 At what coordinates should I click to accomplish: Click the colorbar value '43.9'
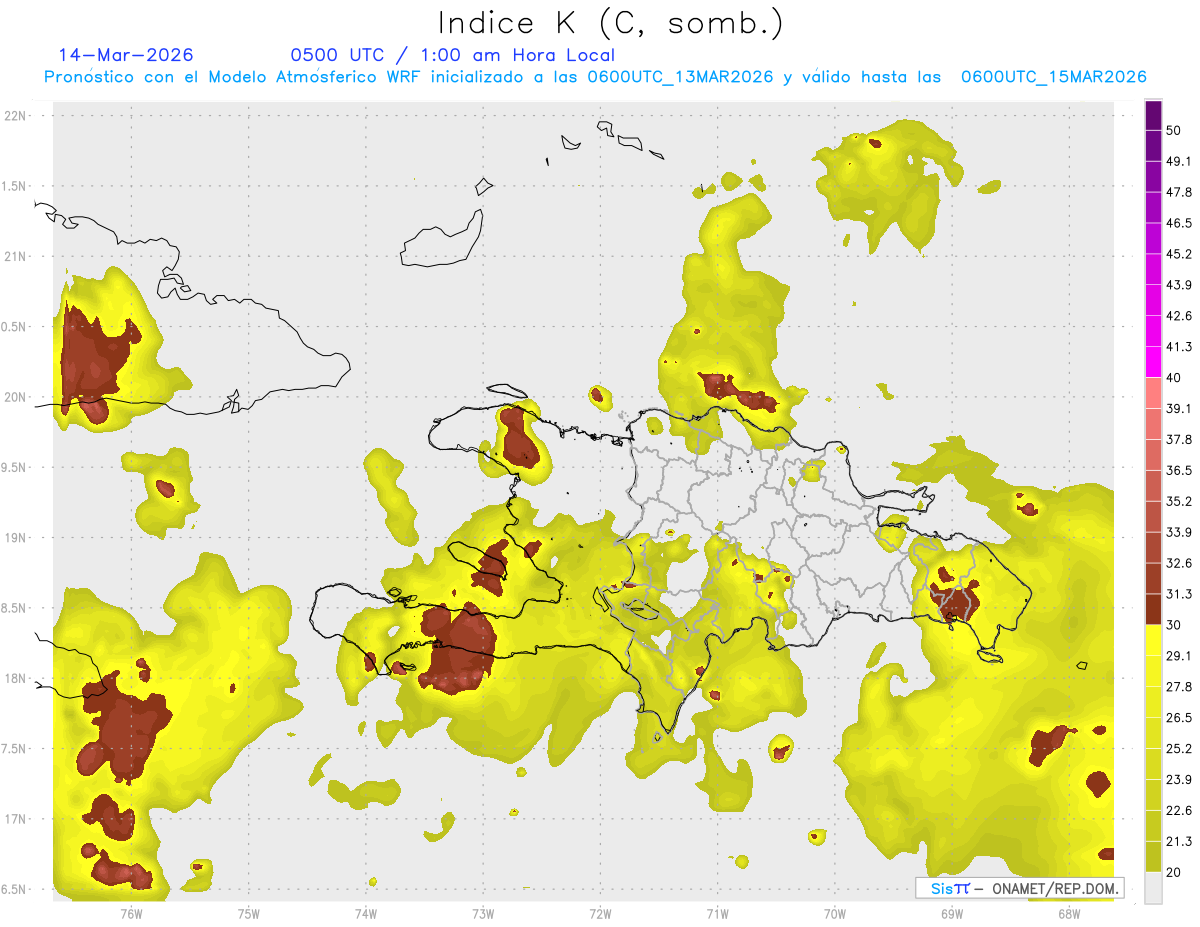[1178, 285]
